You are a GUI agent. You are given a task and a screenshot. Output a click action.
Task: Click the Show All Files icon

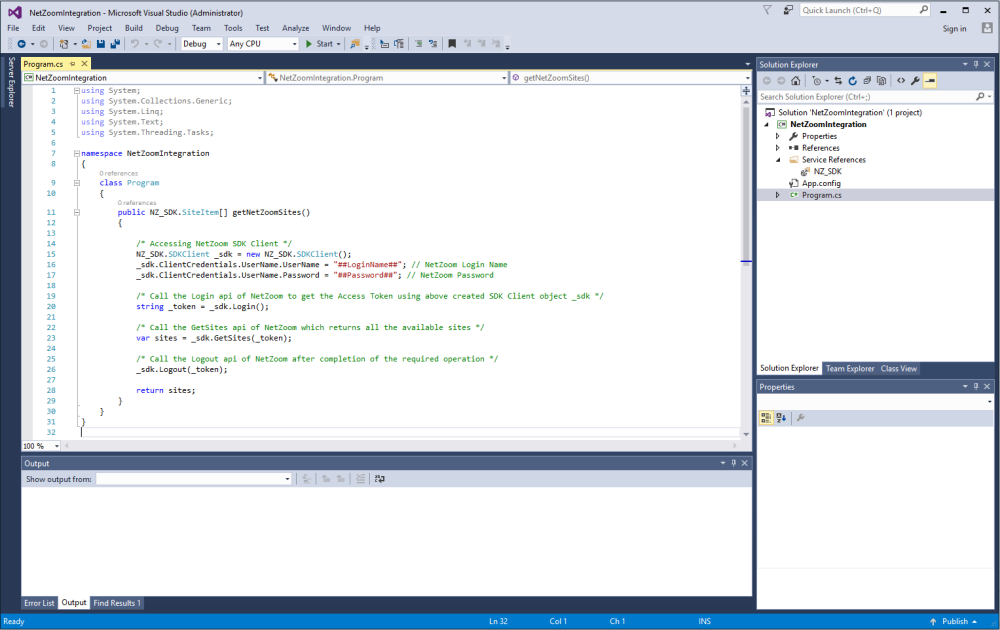pyautogui.click(x=881, y=81)
